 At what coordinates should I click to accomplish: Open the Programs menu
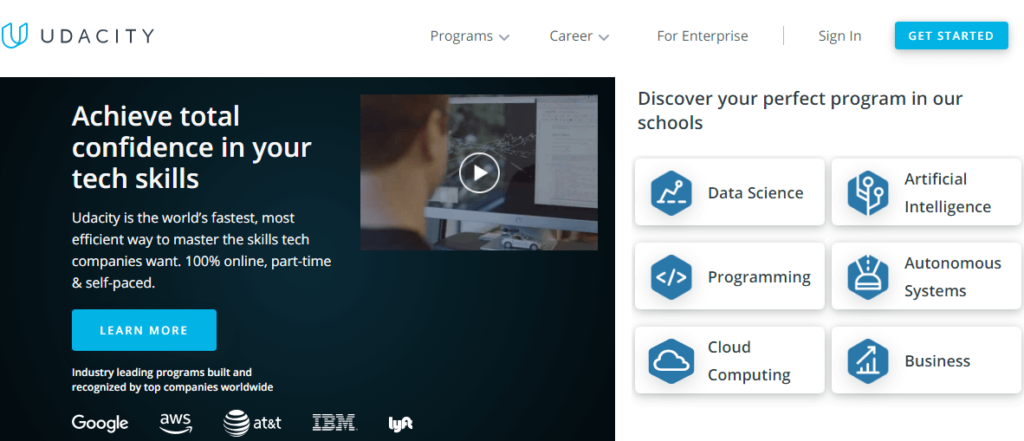pos(469,37)
